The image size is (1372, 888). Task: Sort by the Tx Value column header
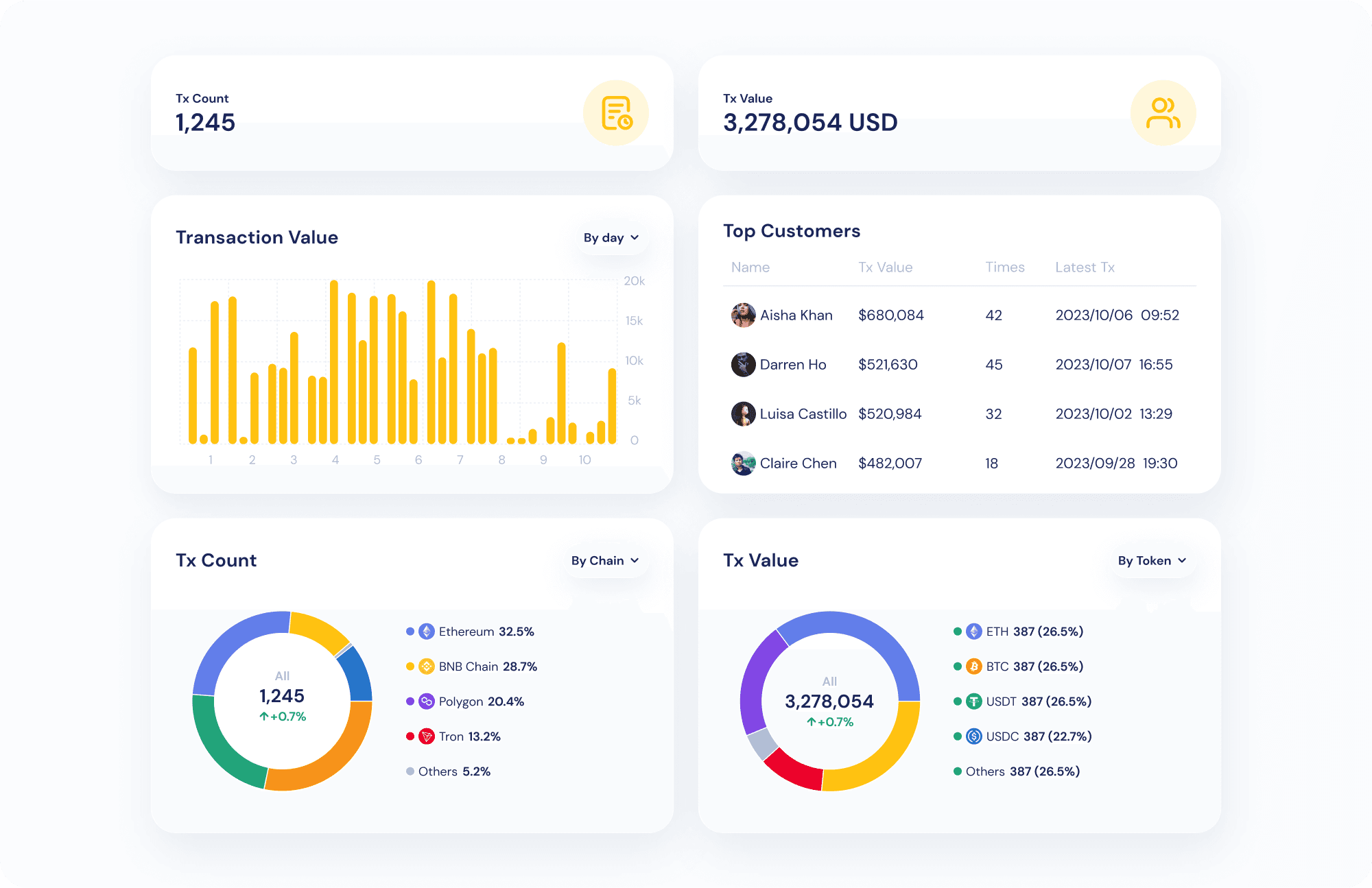(x=886, y=267)
